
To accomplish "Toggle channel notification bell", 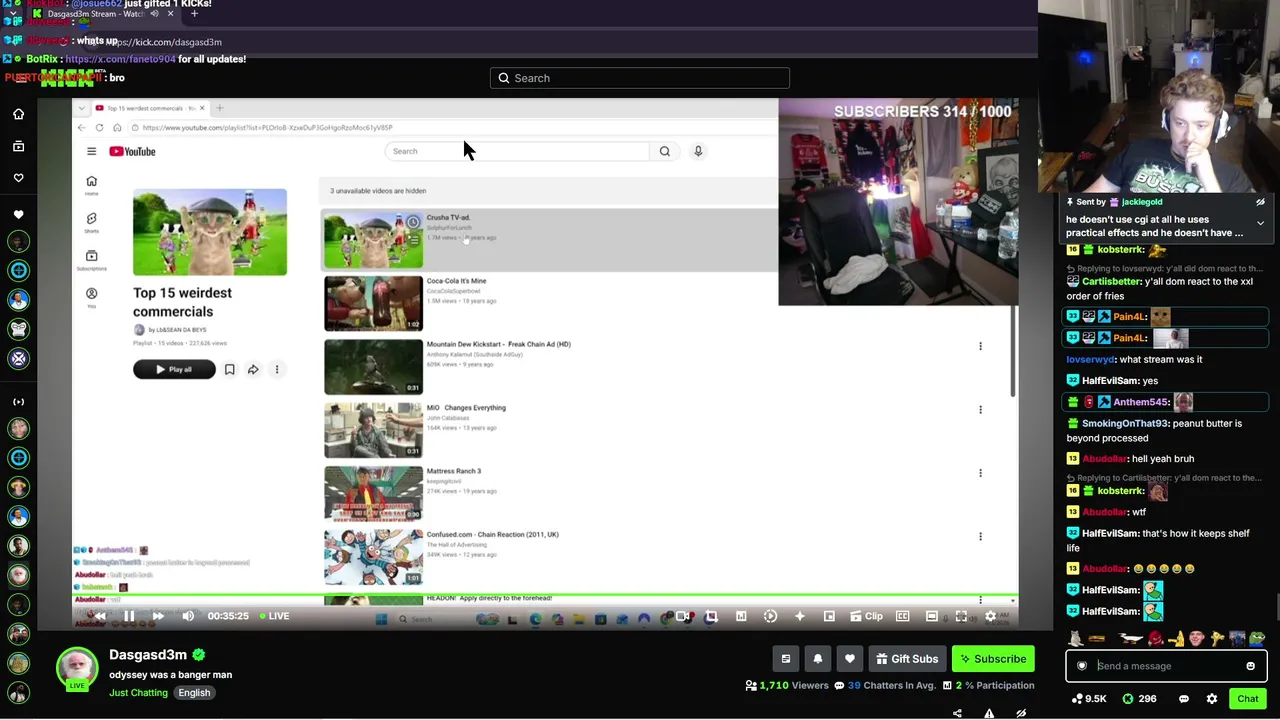I will click(x=818, y=659).
